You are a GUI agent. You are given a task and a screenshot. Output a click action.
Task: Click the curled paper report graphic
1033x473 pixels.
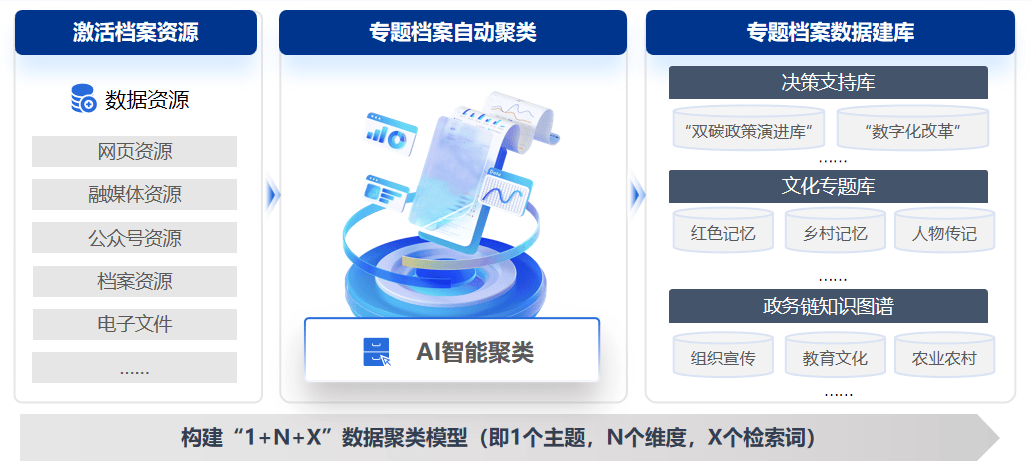point(520,119)
